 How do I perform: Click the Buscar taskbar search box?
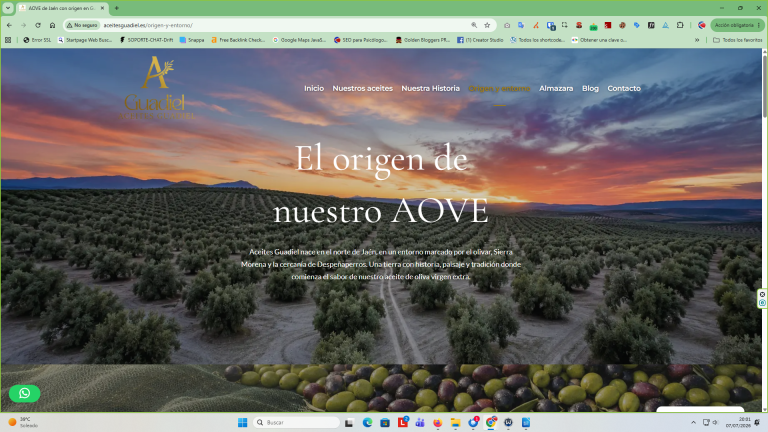pyautogui.click(x=296, y=422)
